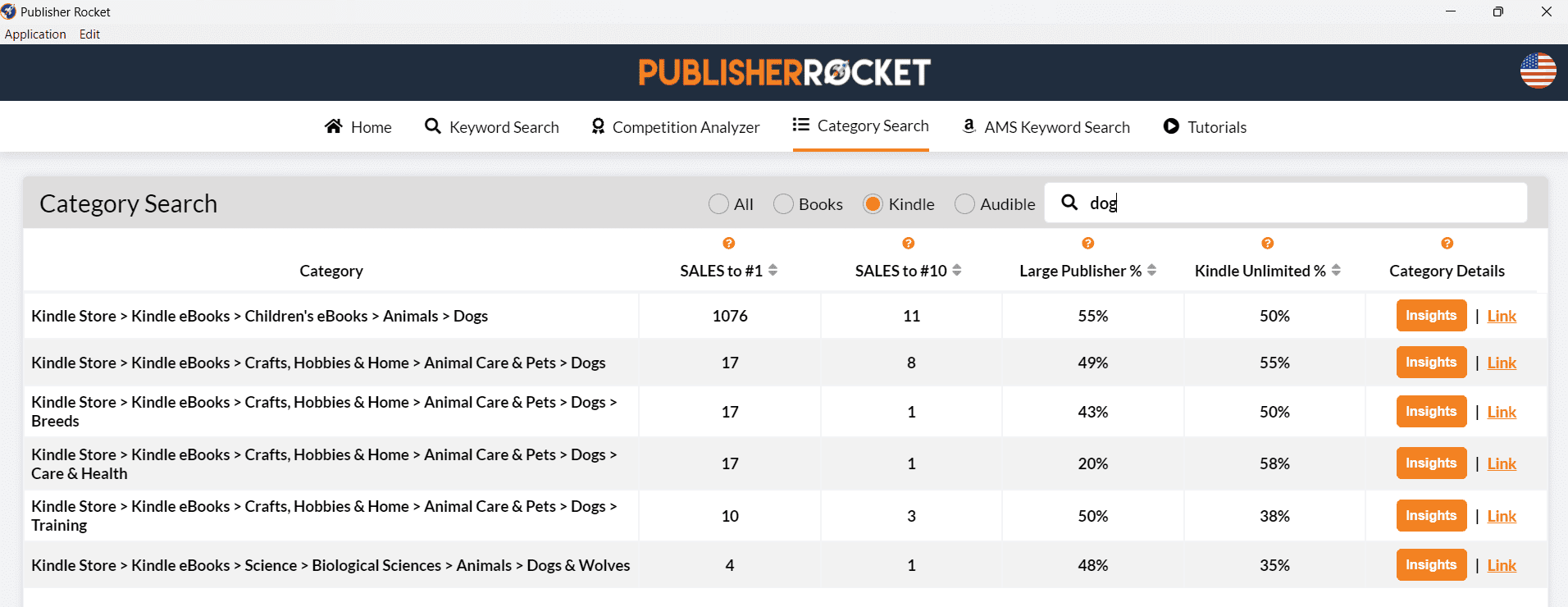1568x607 pixels.
Task: Open help tooltip above SALES to #10
Action: tap(908, 244)
